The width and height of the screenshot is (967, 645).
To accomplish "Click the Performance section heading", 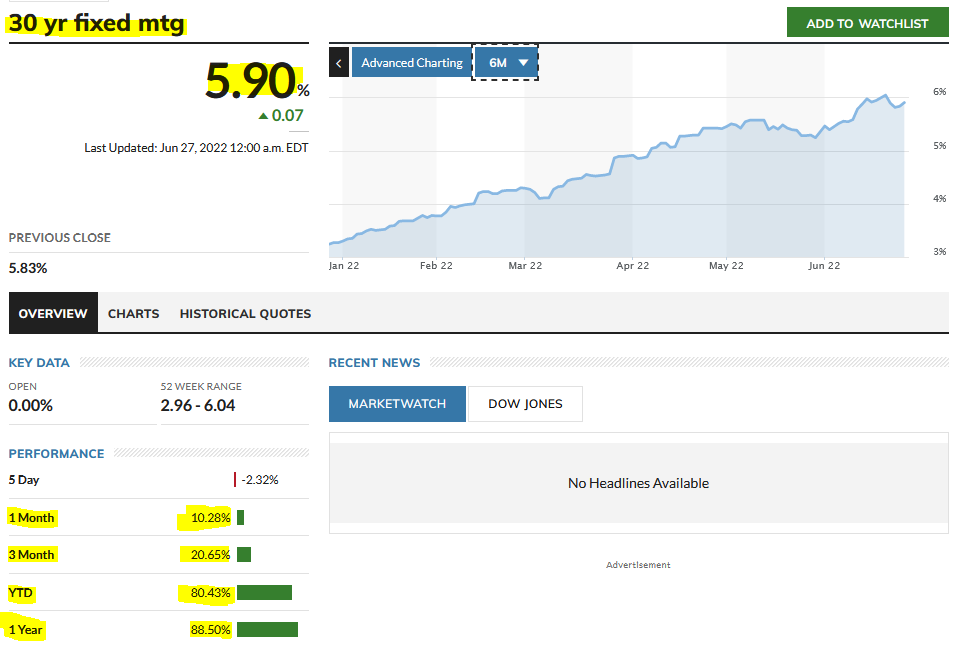I will [x=56, y=454].
